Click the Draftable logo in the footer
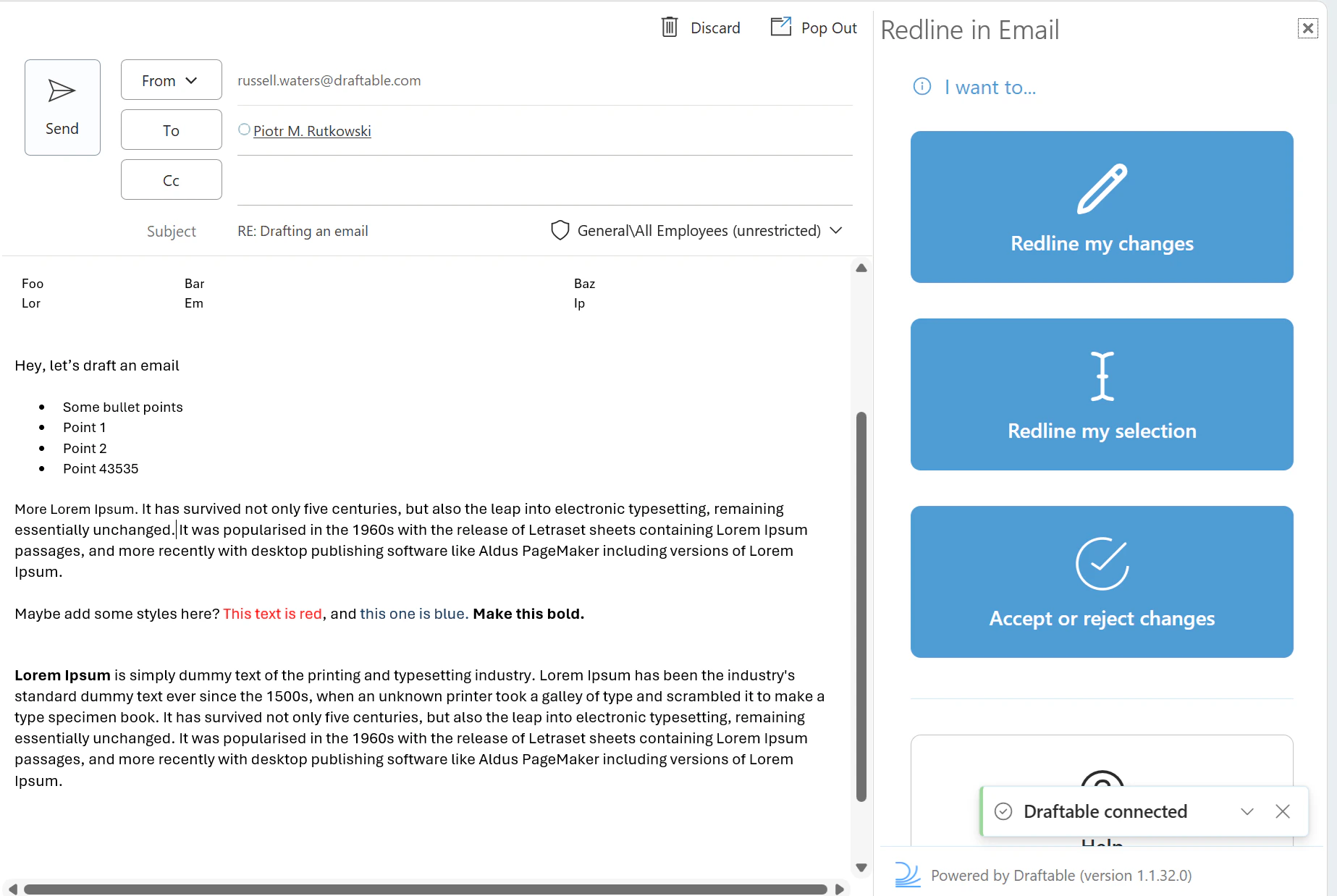This screenshot has width=1337, height=896. (907, 875)
